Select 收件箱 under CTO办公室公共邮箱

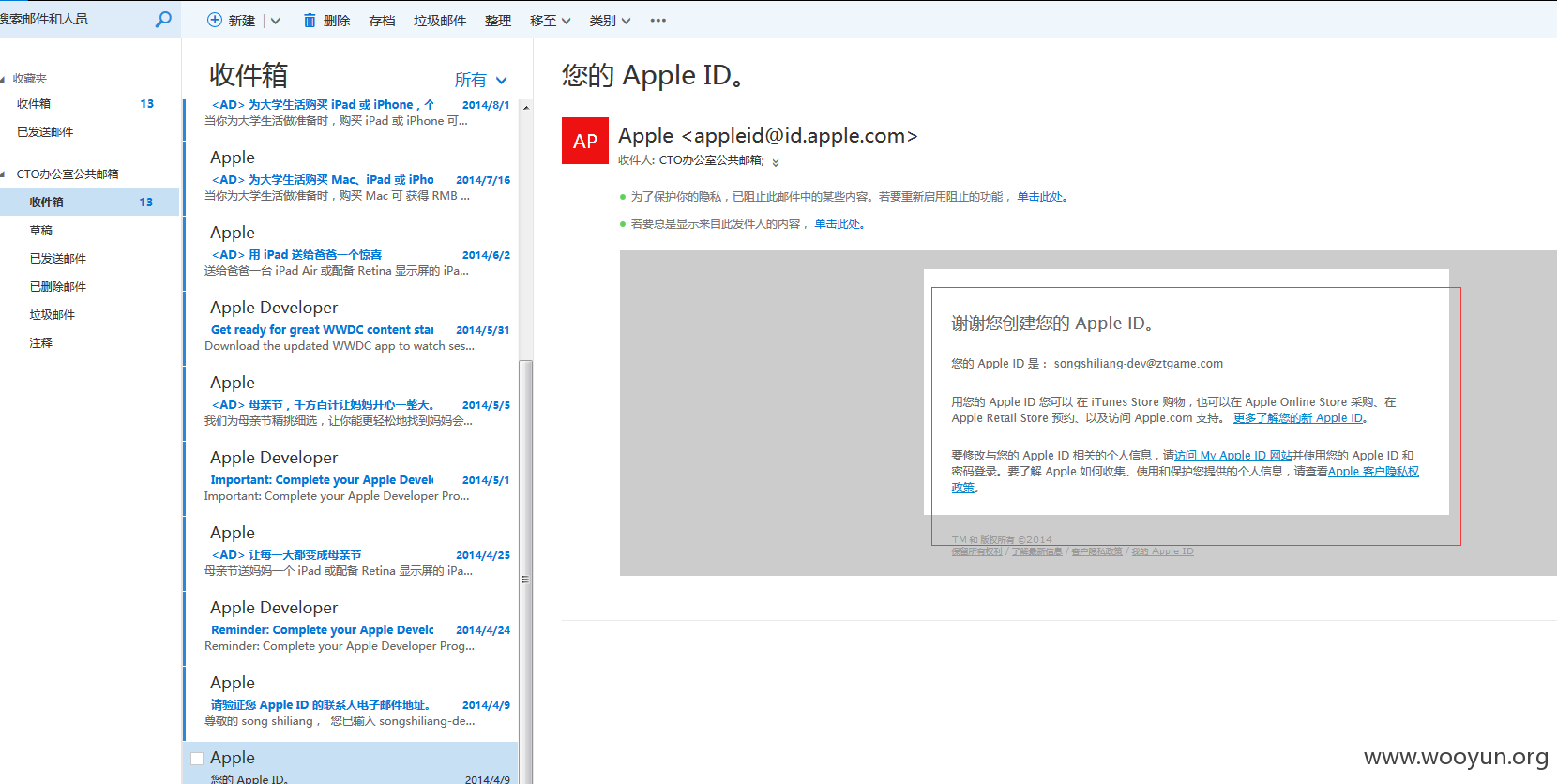tap(89, 202)
